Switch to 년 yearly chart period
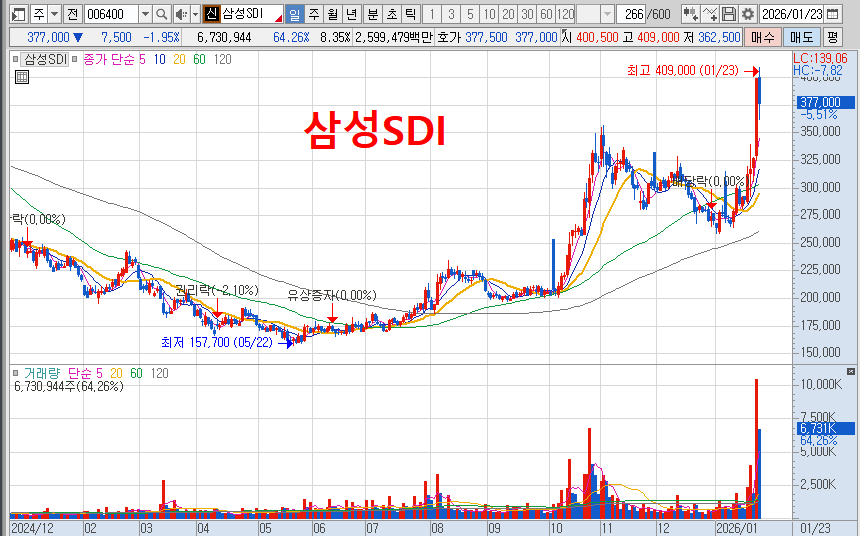This screenshot has width=860, height=536. pos(352,14)
